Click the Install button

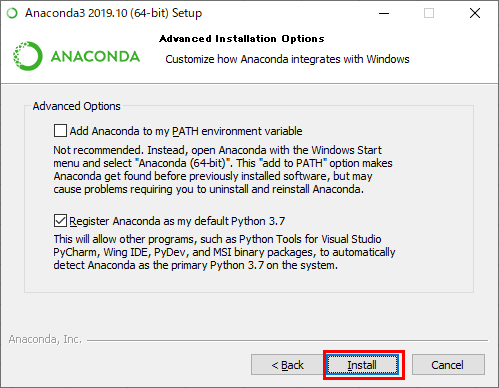[362, 365]
